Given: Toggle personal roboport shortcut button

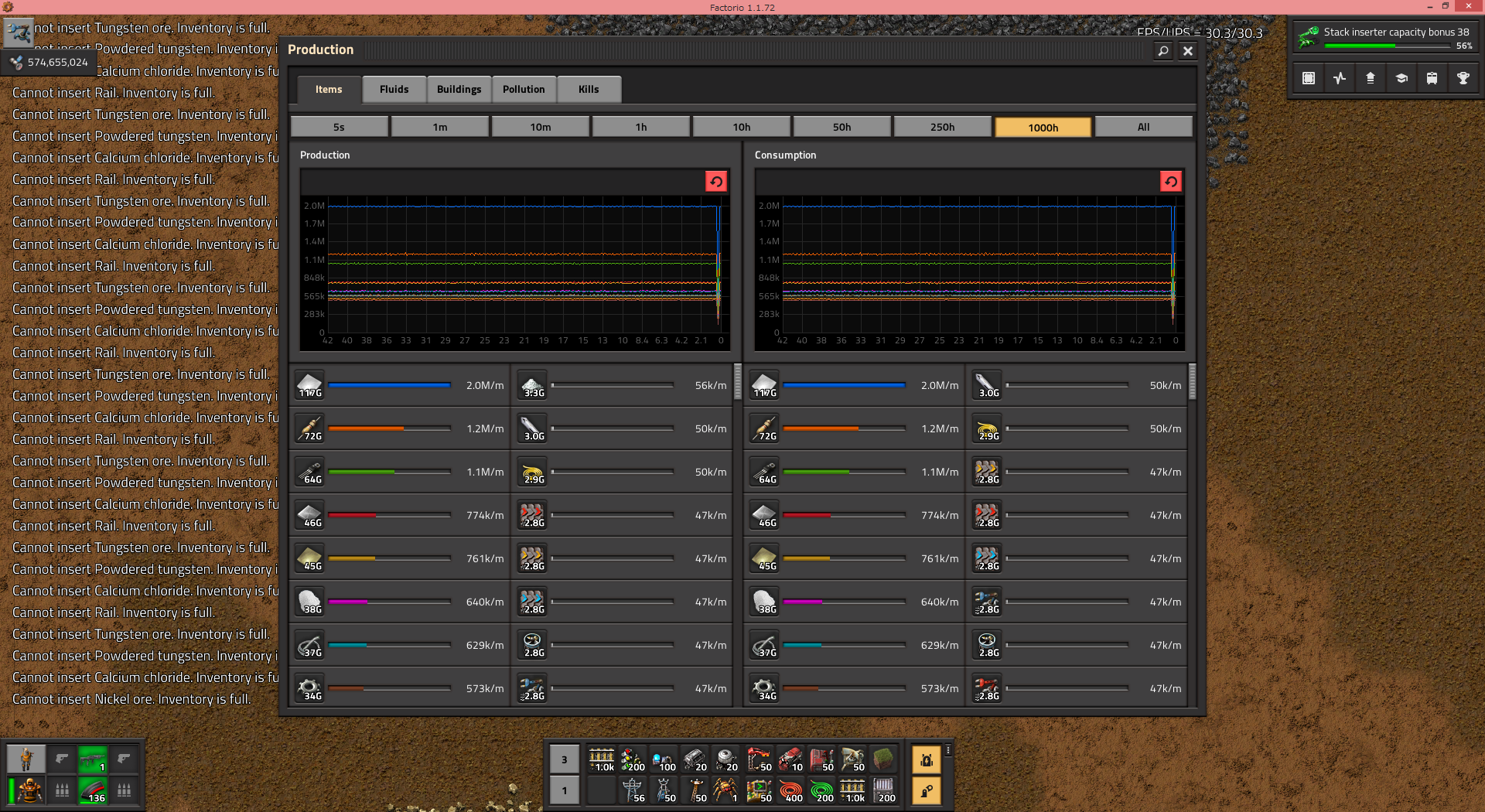Looking at the screenshot, I should click(927, 759).
